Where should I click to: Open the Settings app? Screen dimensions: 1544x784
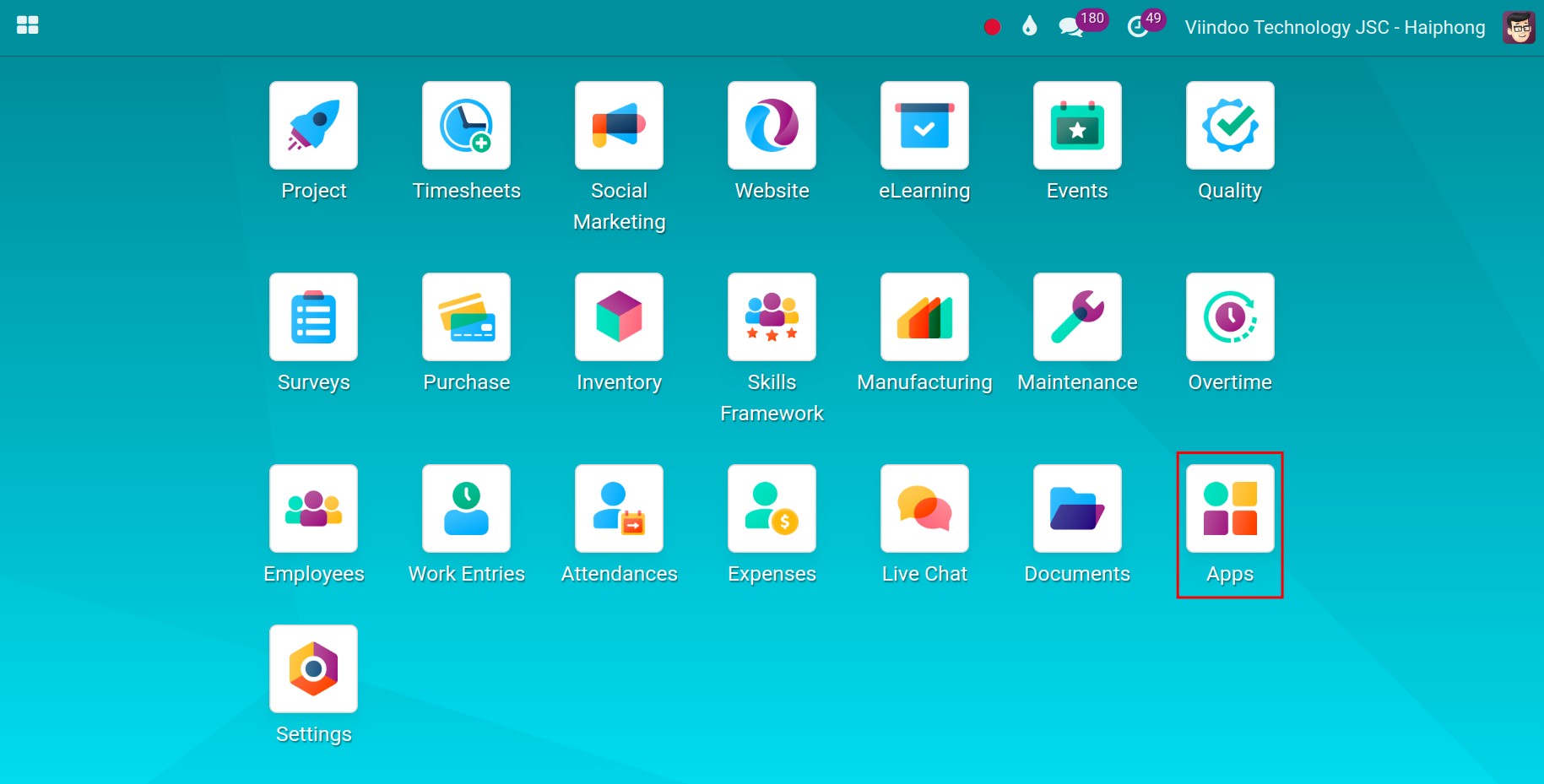[x=313, y=669]
